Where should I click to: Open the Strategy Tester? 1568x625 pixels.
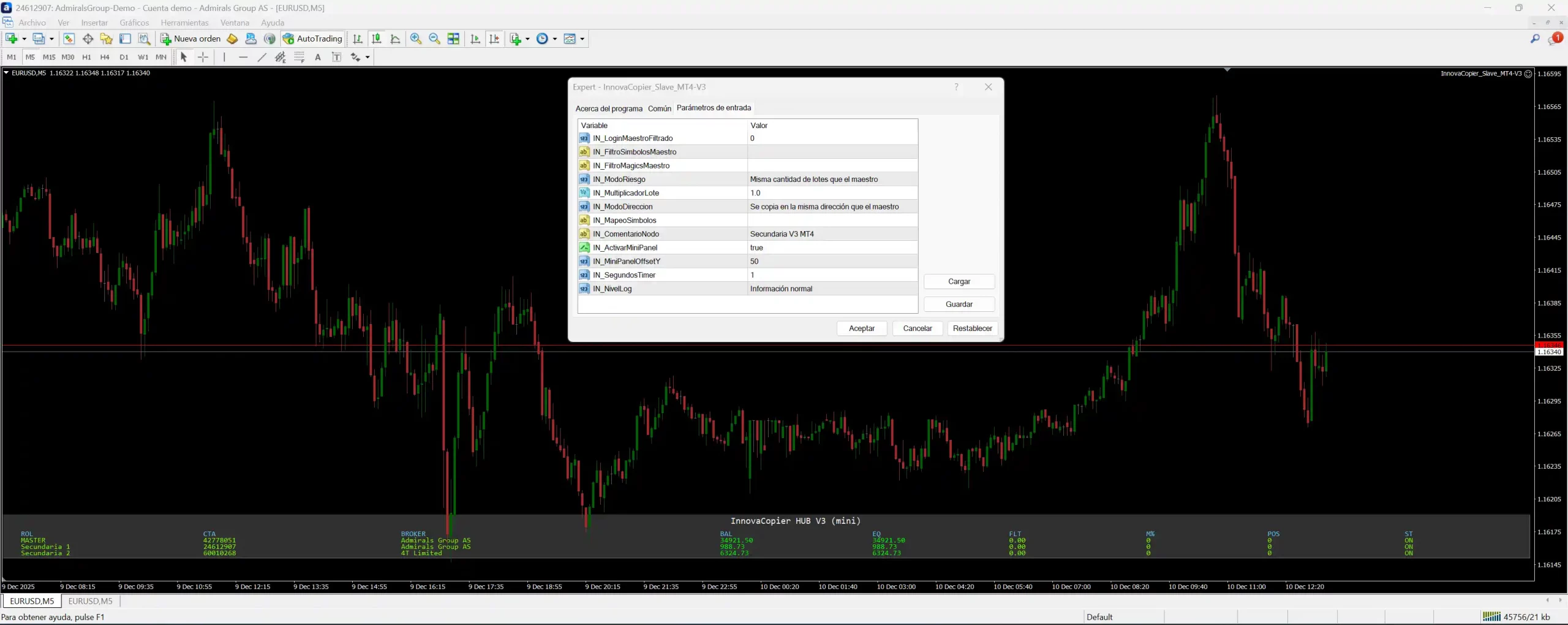[x=143, y=39]
